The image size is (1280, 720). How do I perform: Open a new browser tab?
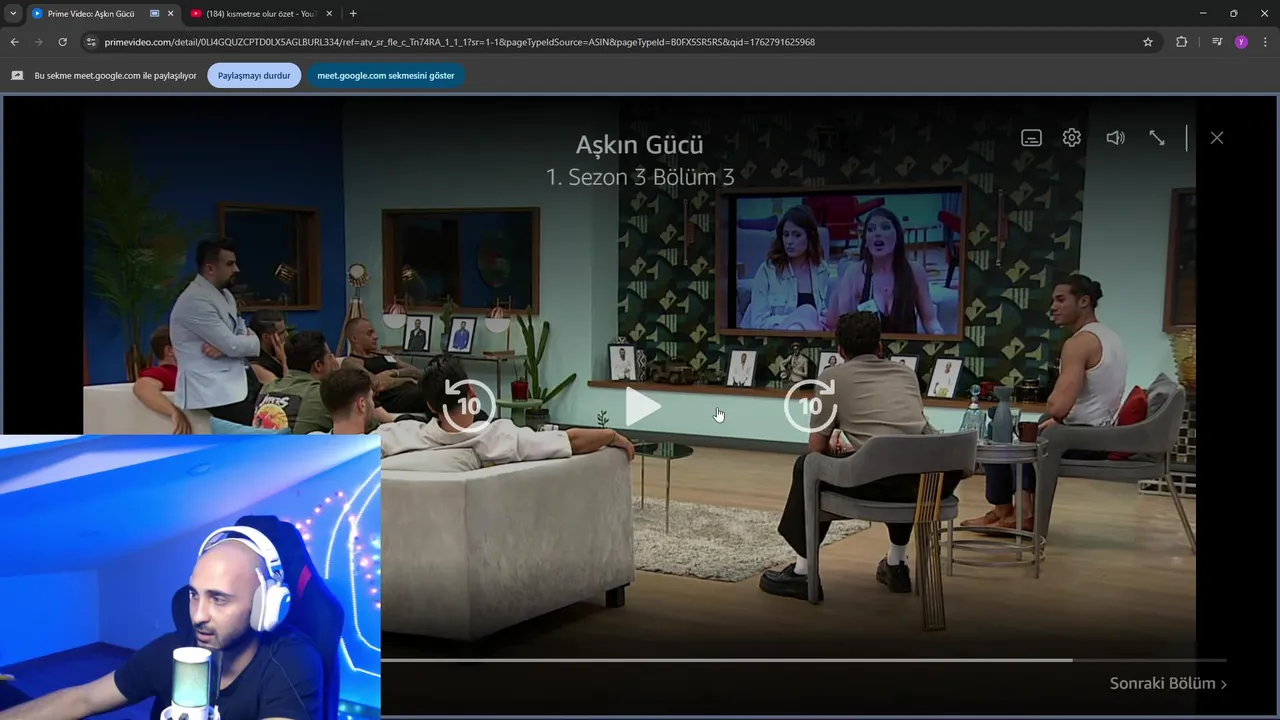point(353,13)
